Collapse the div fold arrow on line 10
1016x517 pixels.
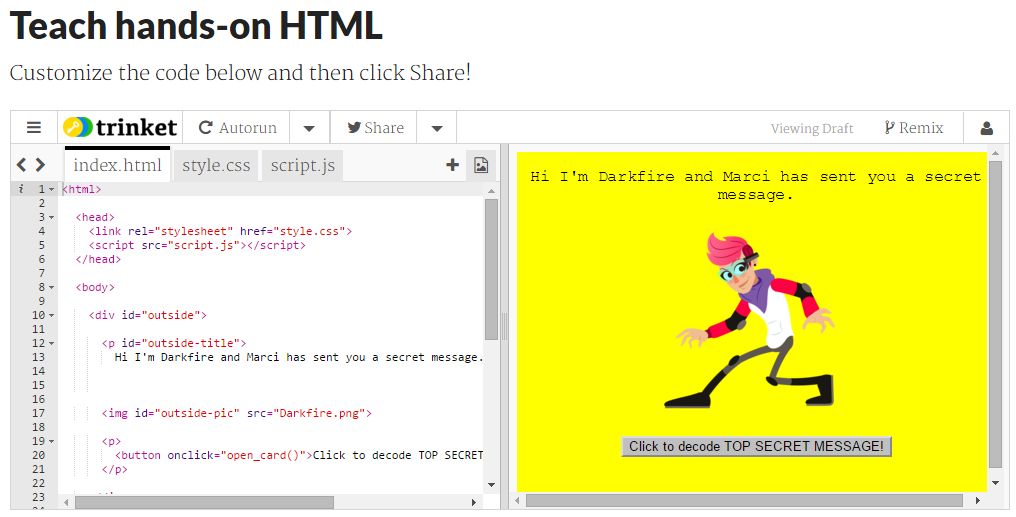[x=52, y=315]
